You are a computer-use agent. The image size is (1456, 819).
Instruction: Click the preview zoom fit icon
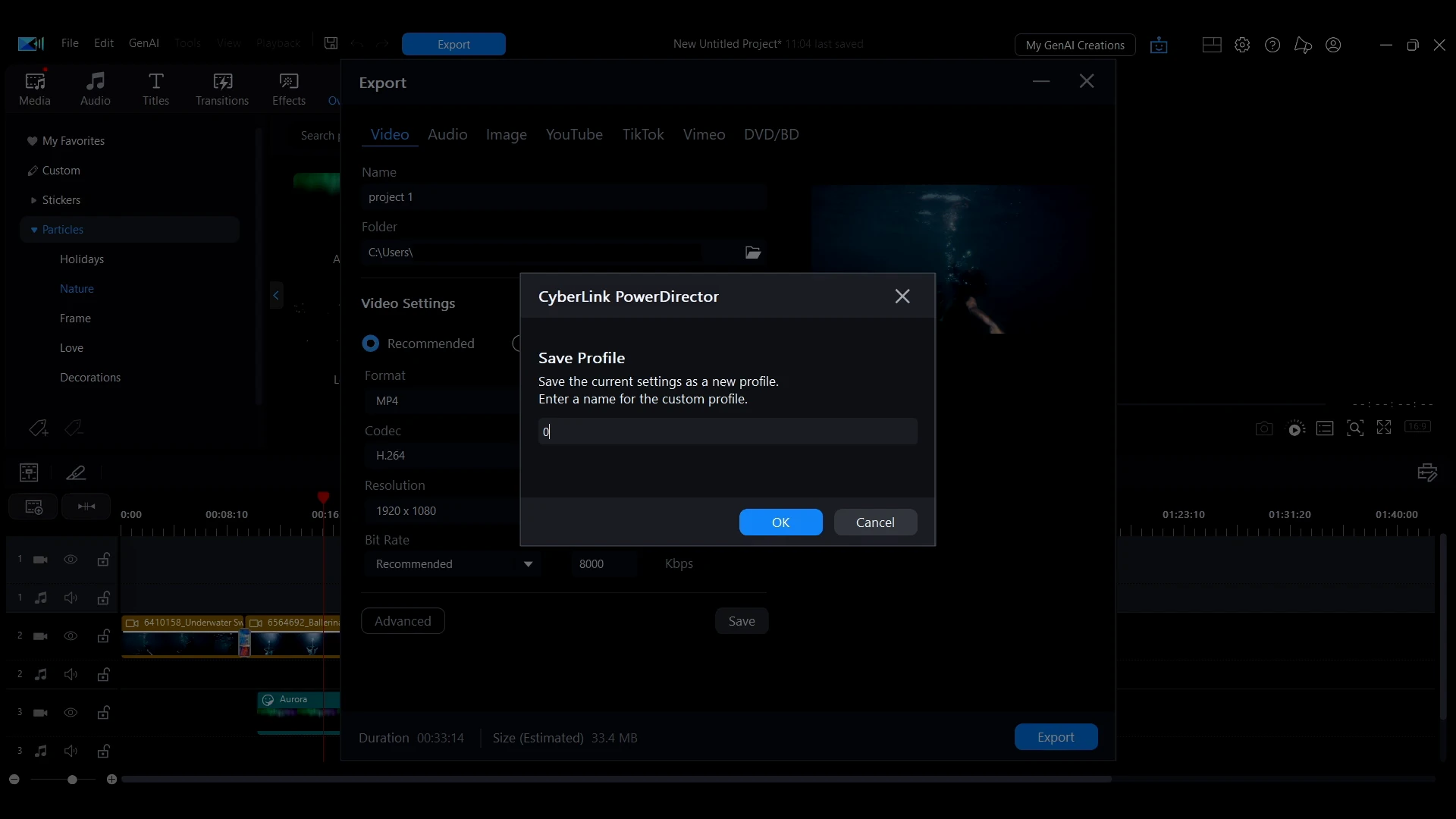1355,428
